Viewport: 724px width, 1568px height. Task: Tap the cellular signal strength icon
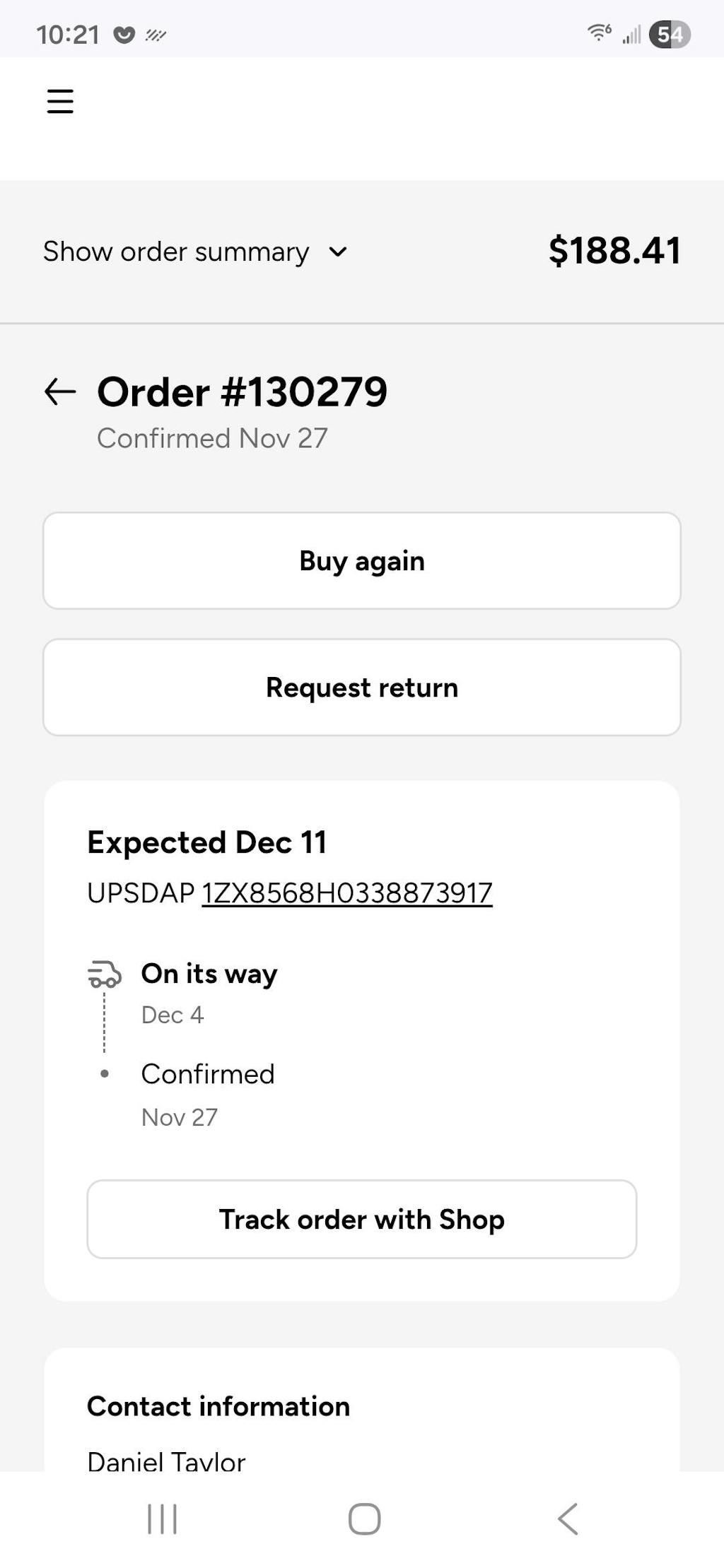click(631, 34)
